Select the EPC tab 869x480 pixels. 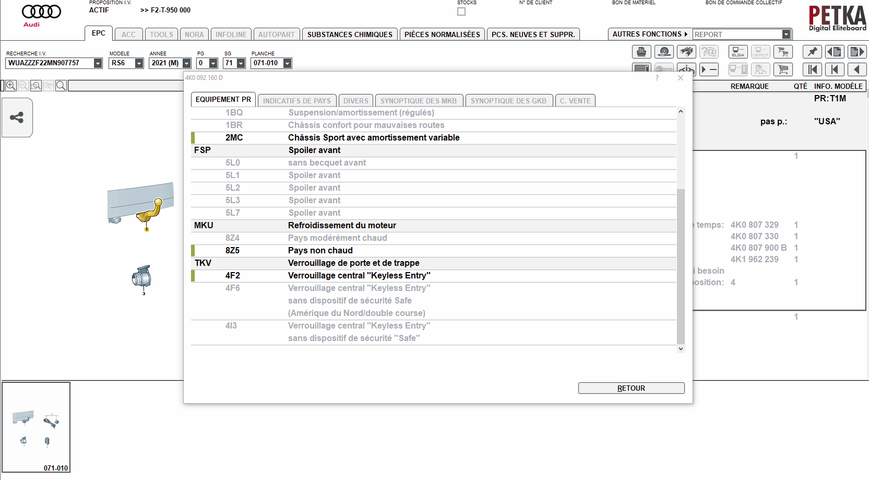click(99, 33)
